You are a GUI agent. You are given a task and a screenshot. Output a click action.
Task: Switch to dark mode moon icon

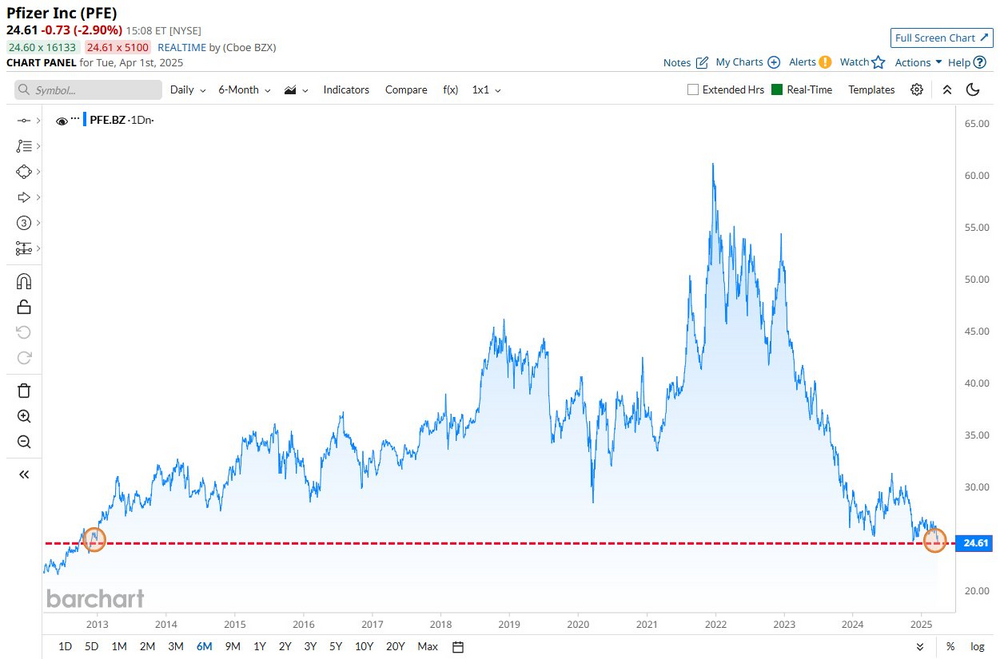(x=973, y=90)
